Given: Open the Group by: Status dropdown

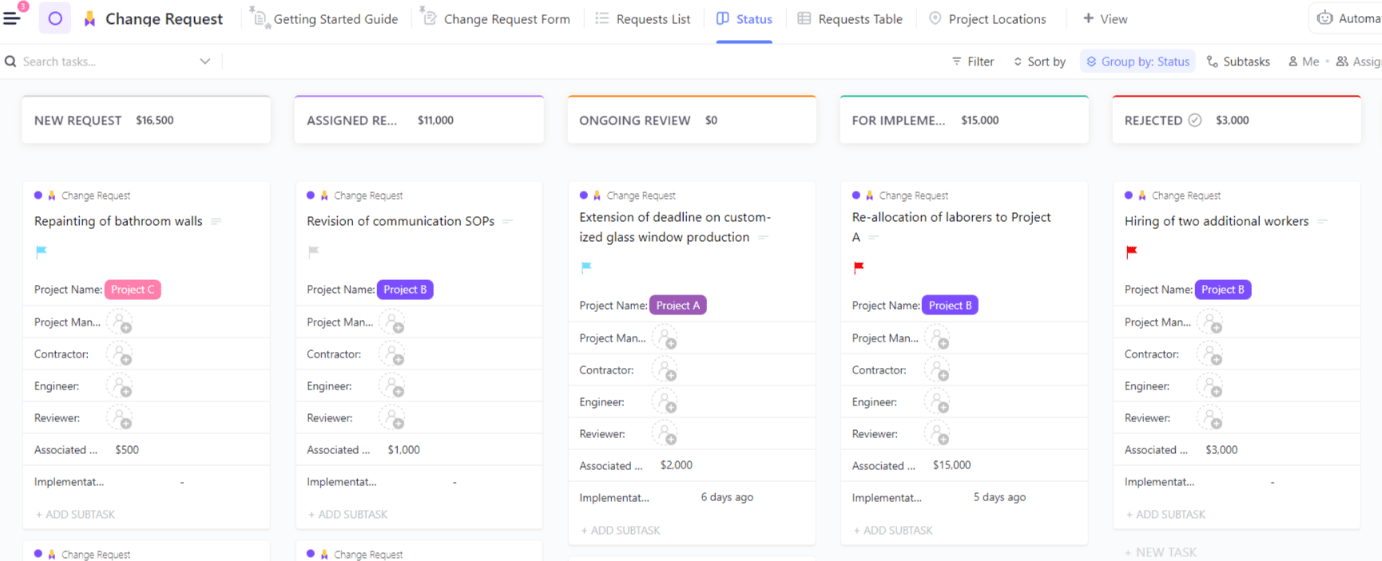Looking at the screenshot, I should coord(1138,62).
